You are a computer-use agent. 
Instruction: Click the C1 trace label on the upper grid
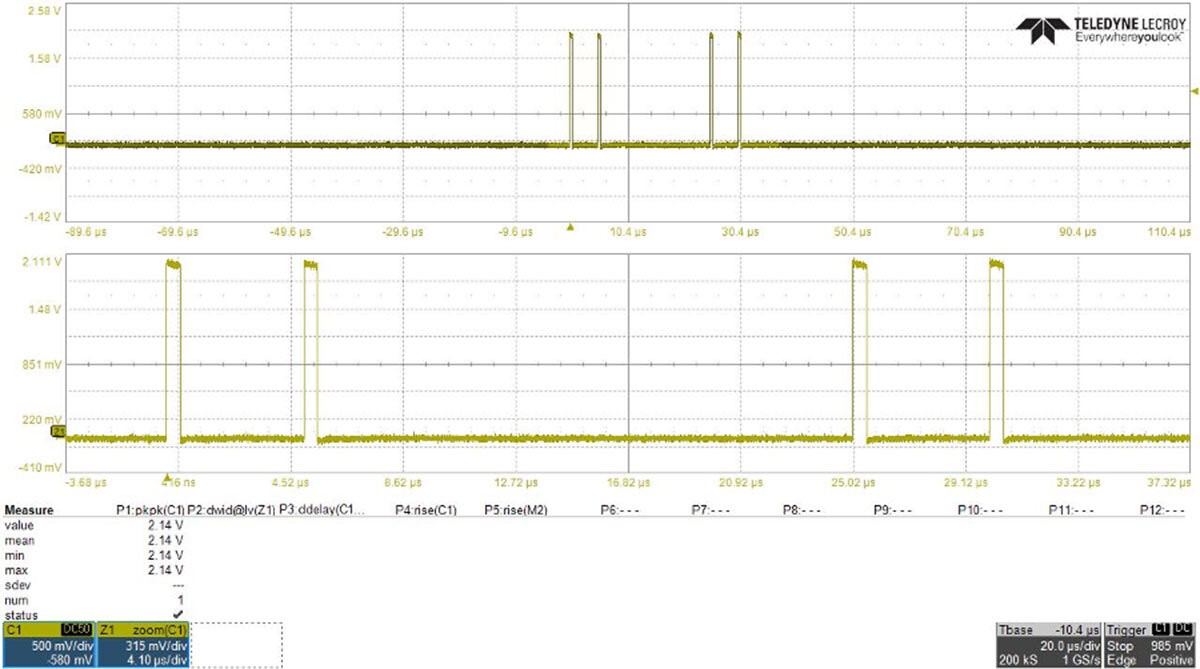[57, 138]
